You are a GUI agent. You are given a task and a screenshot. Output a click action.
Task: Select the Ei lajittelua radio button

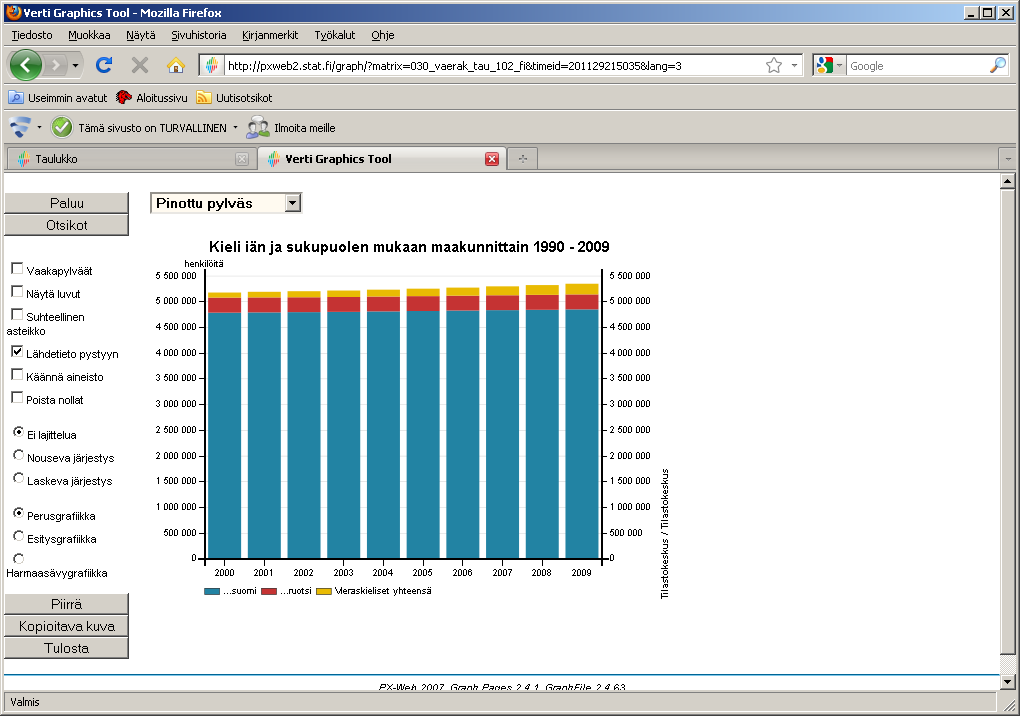[19, 432]
